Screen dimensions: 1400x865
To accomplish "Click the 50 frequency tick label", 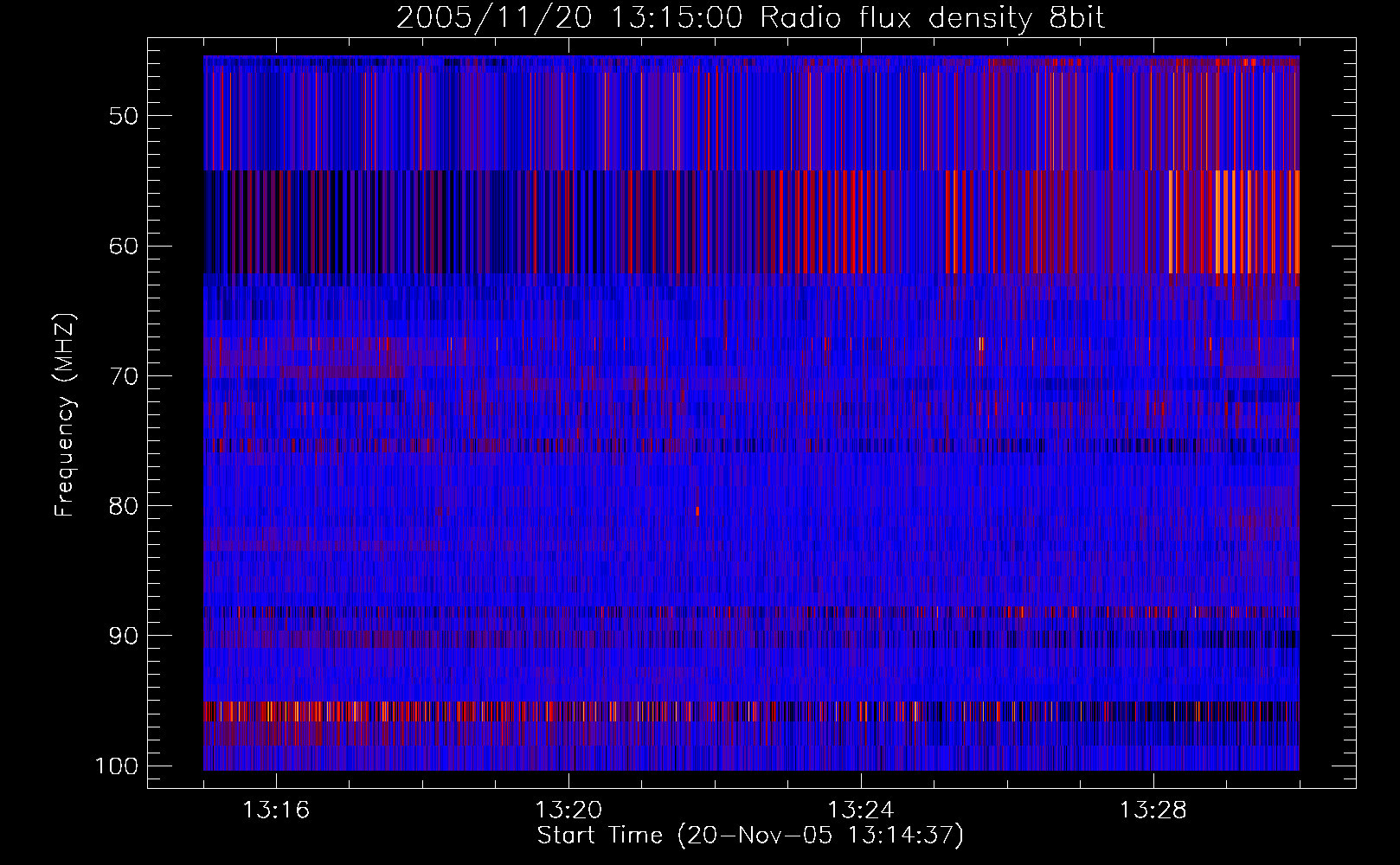I will point(124,116).
